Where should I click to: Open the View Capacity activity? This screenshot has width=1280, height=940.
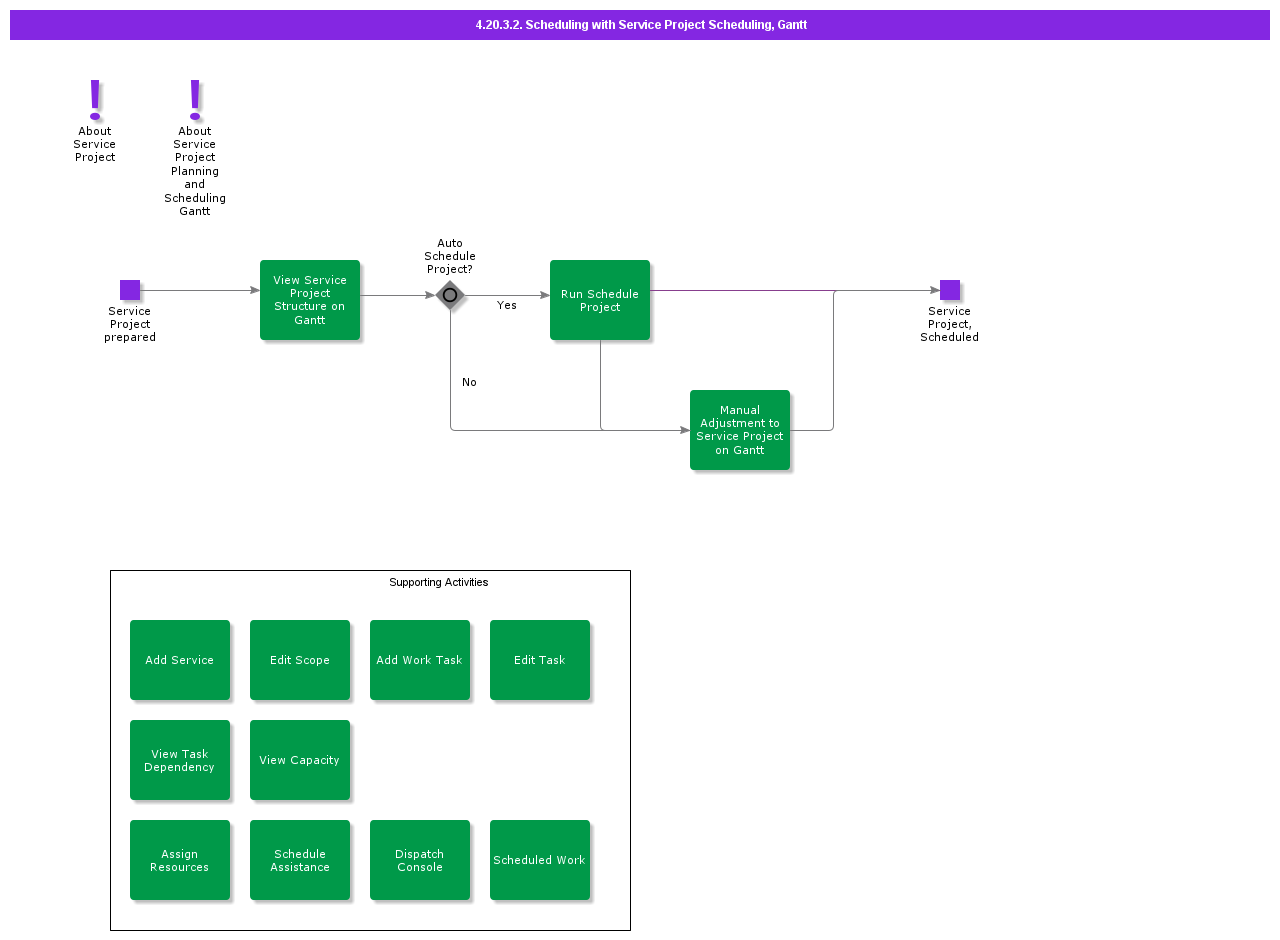coord(299,760)
